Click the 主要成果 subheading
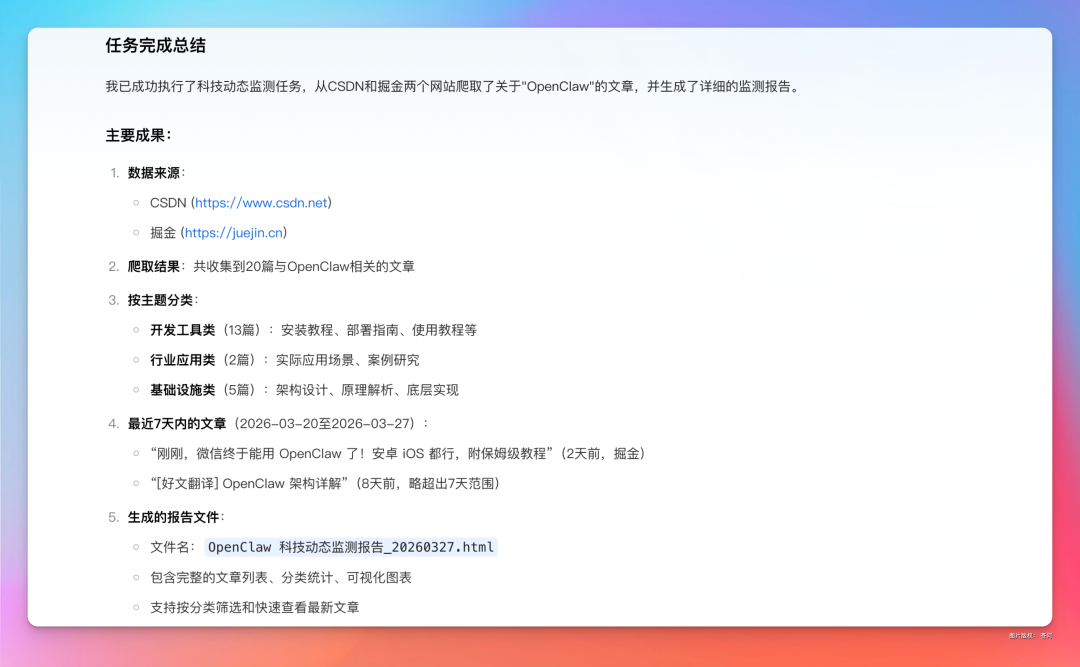The image size is (1080, 667). [x=138, y=135]
